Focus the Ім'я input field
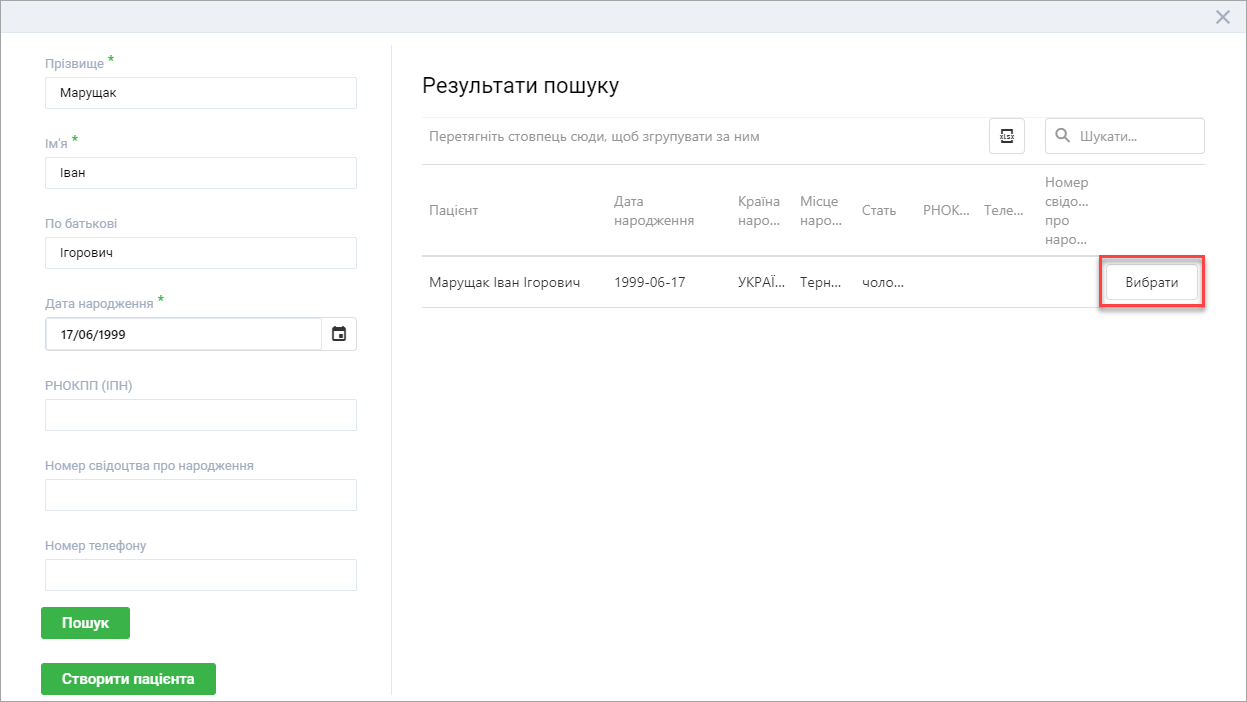This screenshot has height=702, width=1247. (201, 173)
